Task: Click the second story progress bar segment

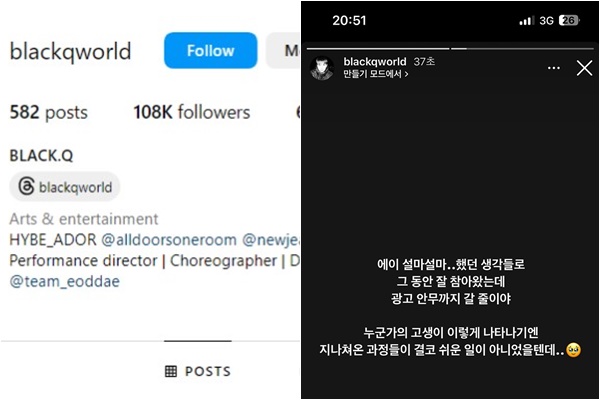Action: 522,49
